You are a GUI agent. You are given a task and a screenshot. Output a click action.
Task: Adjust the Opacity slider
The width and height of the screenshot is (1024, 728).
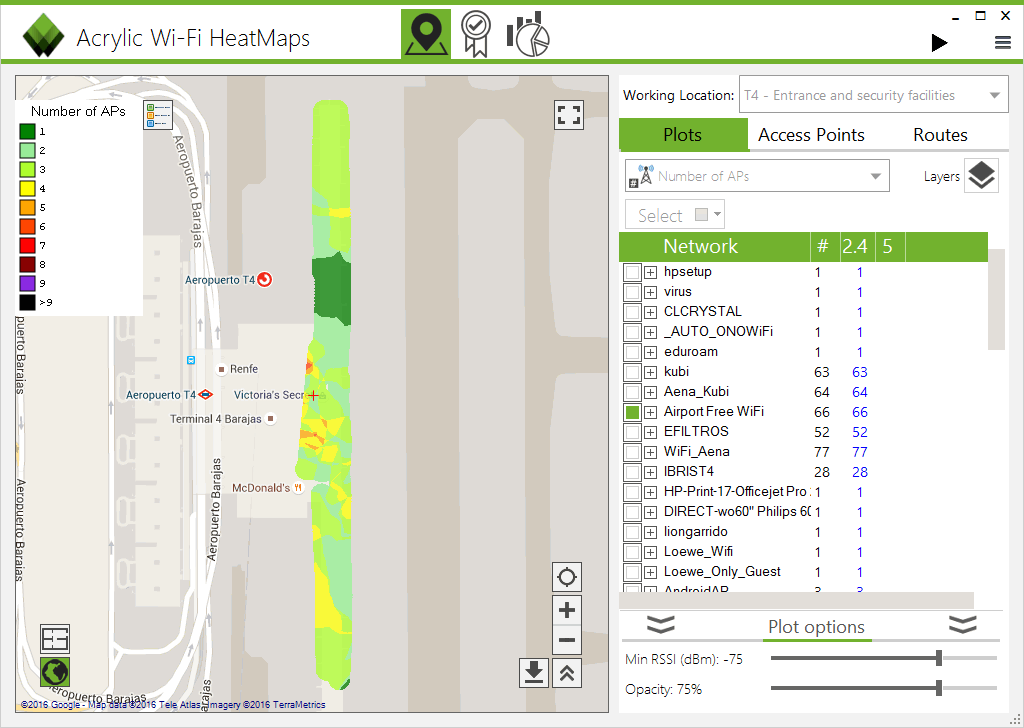click(884, 688)
